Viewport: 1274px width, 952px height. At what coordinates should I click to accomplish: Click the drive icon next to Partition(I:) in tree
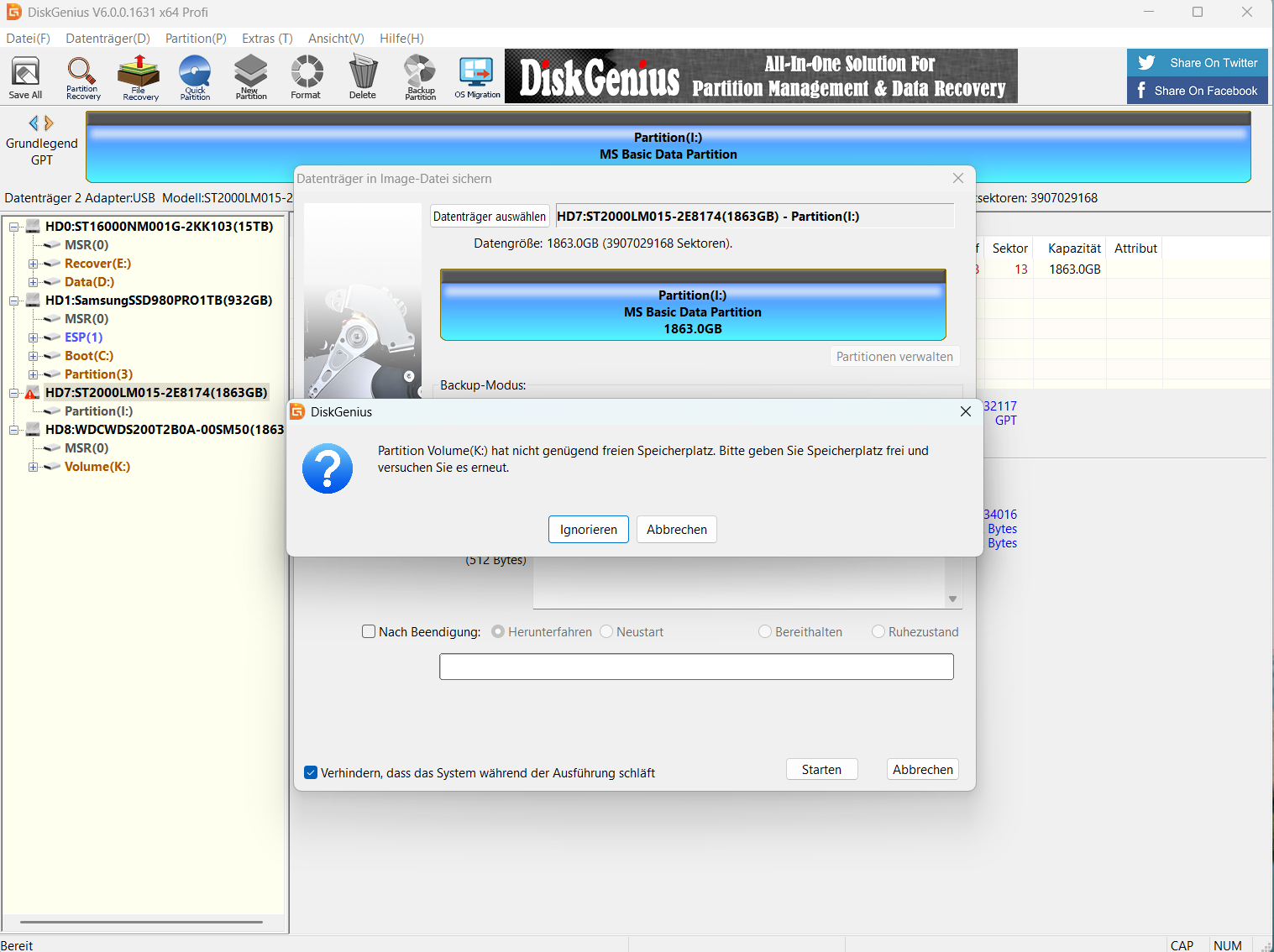[x=52, y=411]
